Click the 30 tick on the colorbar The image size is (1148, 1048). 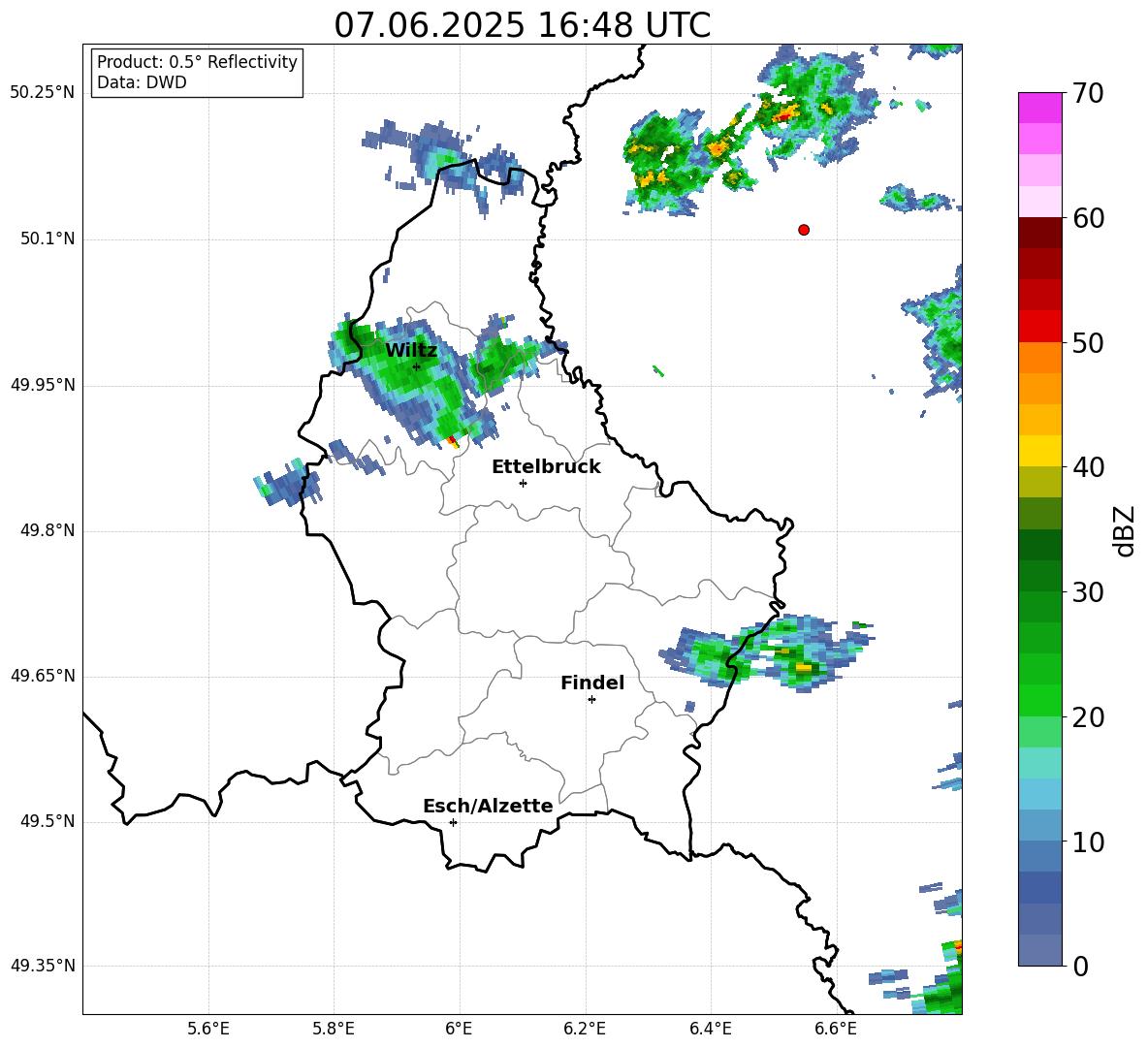tap(1088, 592)
